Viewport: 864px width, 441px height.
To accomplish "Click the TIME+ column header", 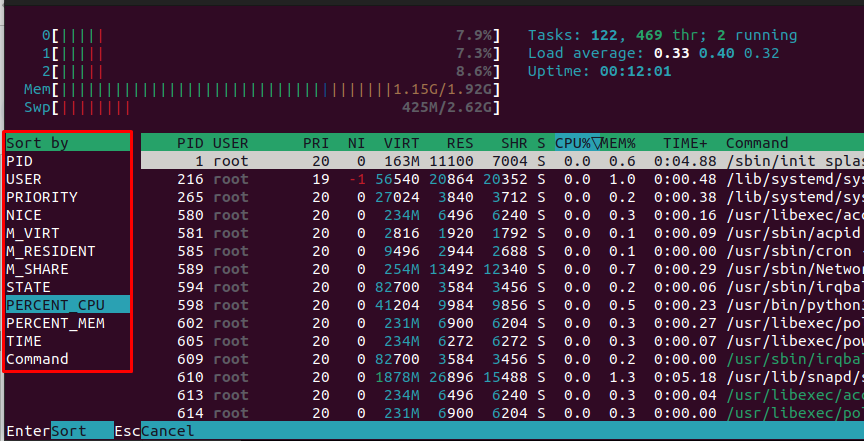I will click(x=687, y=143).
